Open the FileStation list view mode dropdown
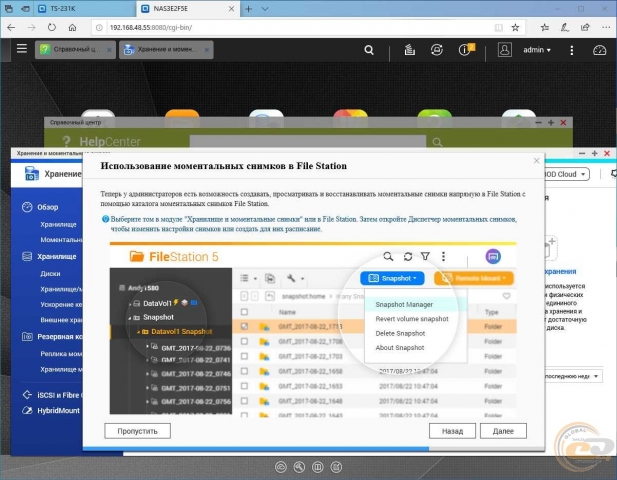 (248, 278)
